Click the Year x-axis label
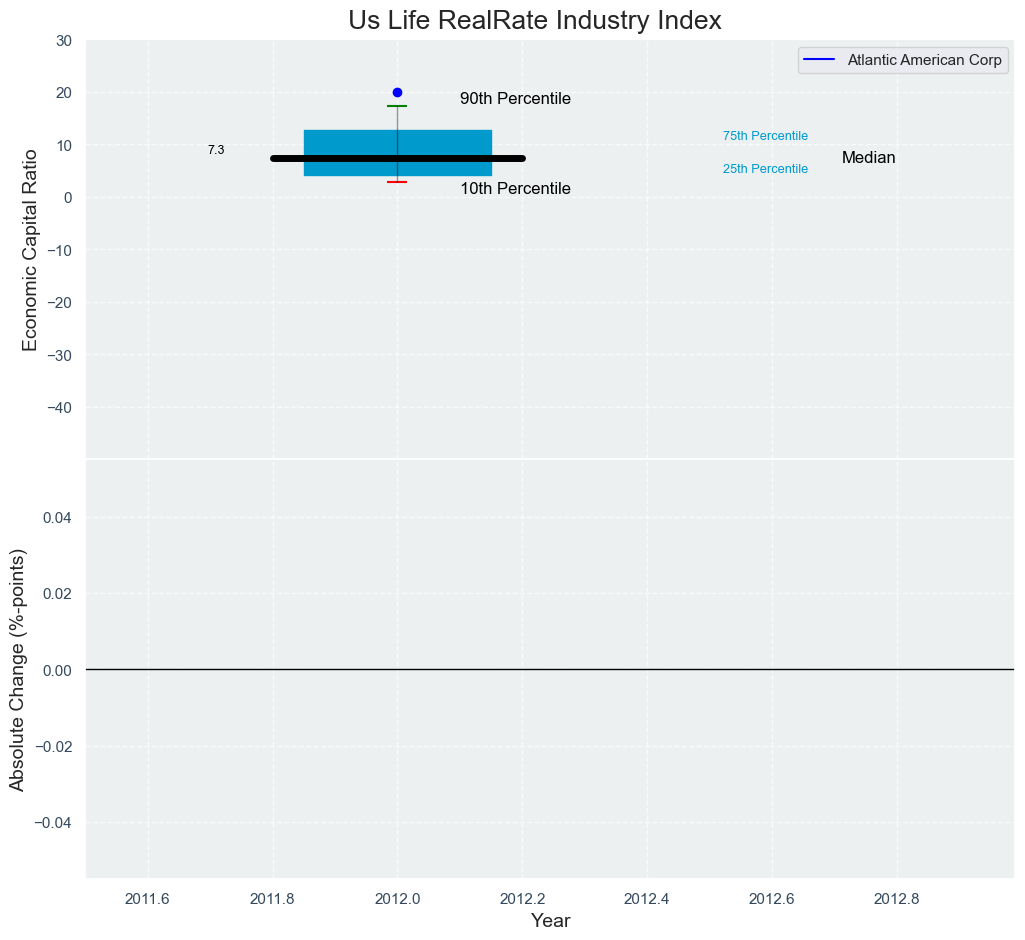Screen dimensions: 1025x940 pos(550,921)
